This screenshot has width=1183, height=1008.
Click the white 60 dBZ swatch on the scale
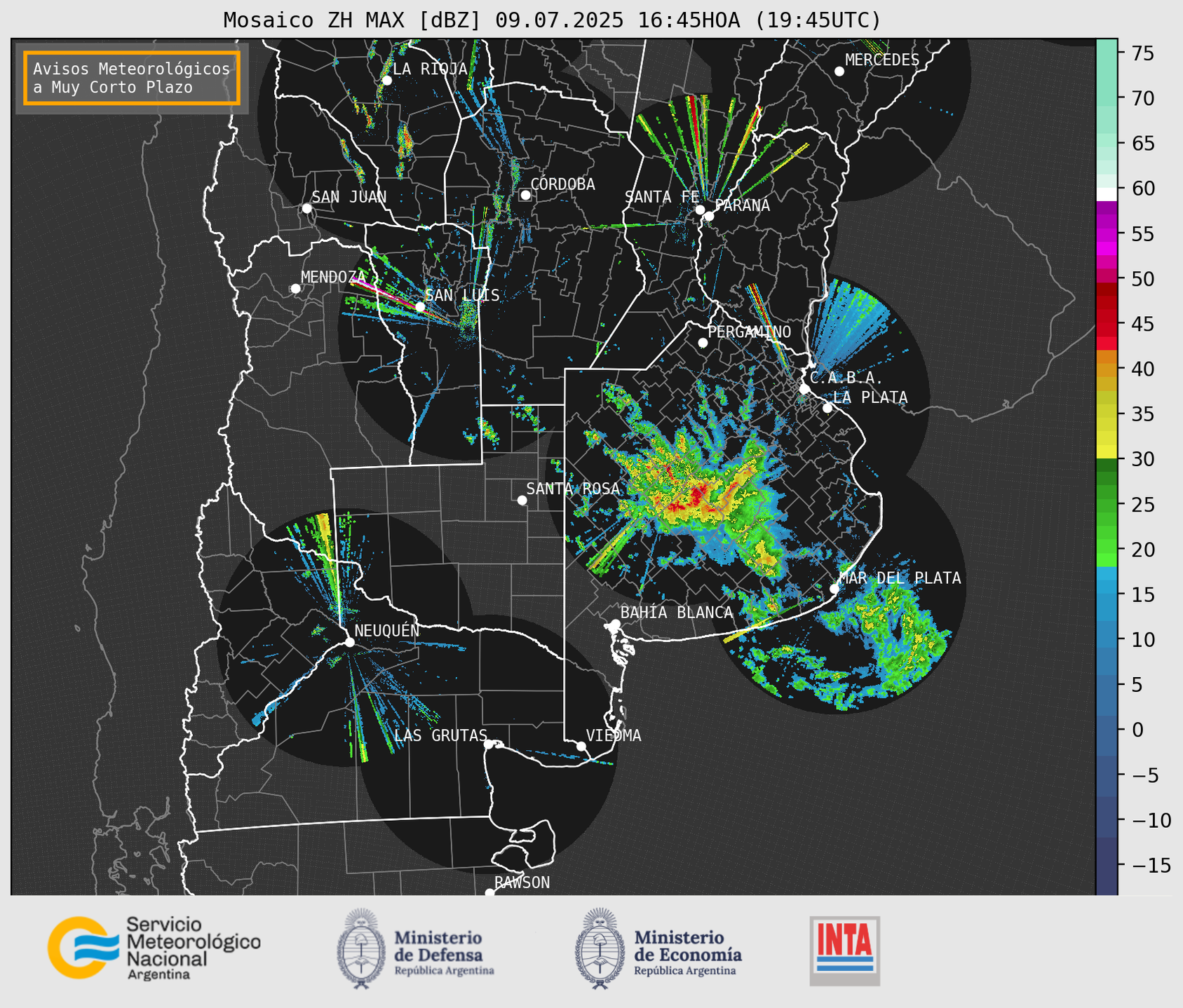(1107, 193)
